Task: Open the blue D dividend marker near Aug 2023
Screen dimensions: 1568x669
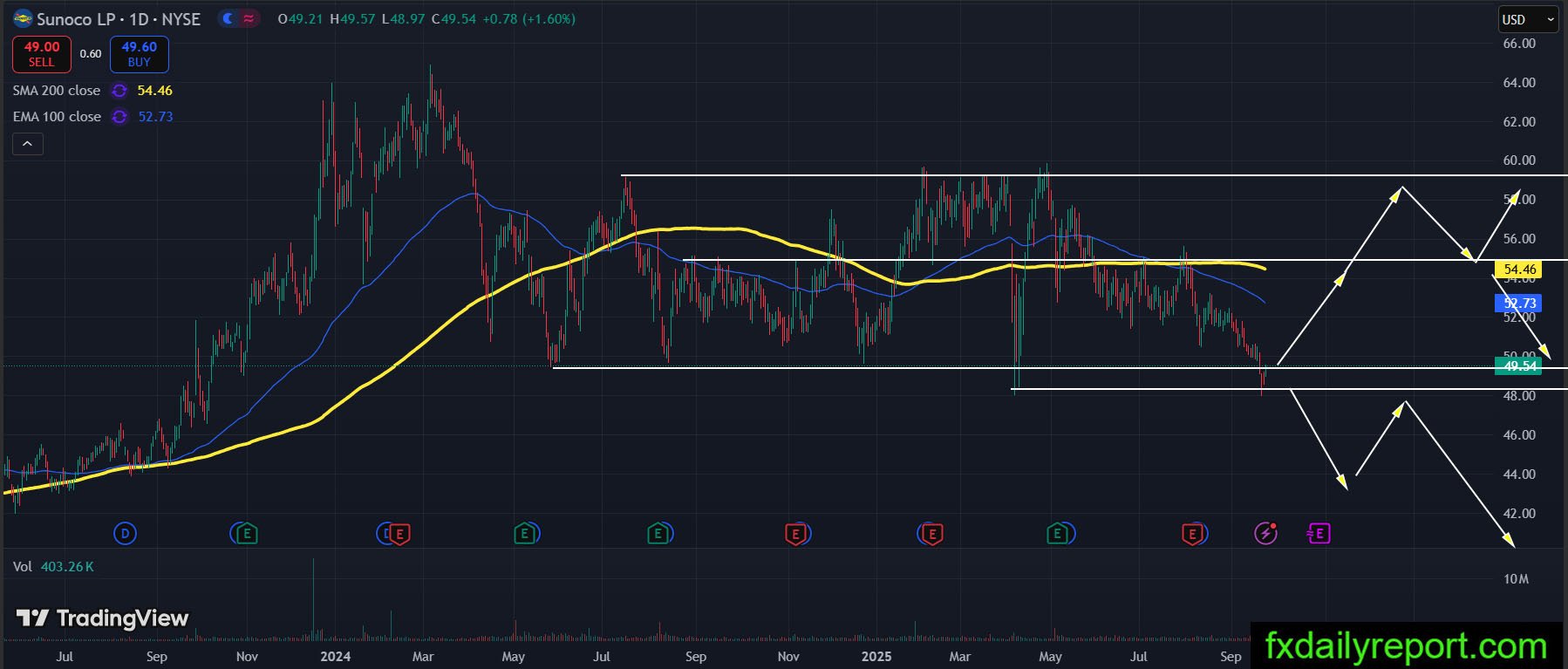Action: click(126, 533)
